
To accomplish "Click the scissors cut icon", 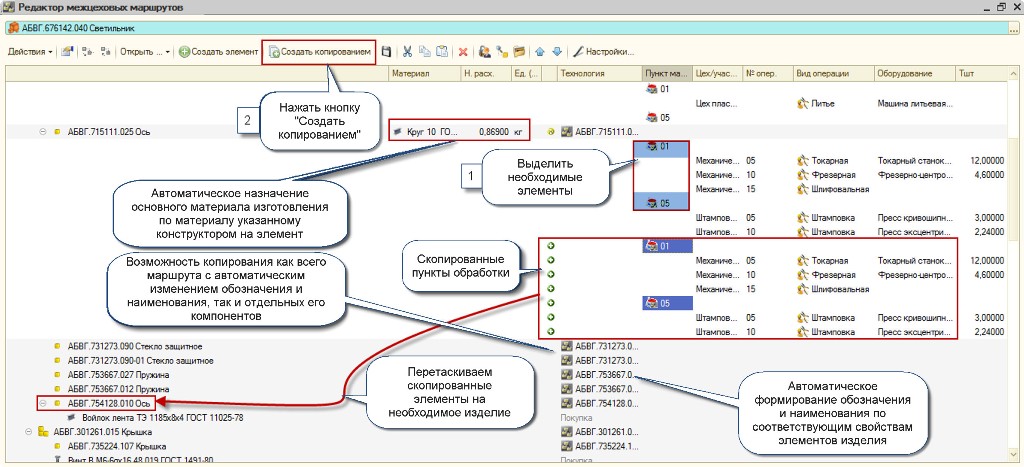I will click(409, 51).
